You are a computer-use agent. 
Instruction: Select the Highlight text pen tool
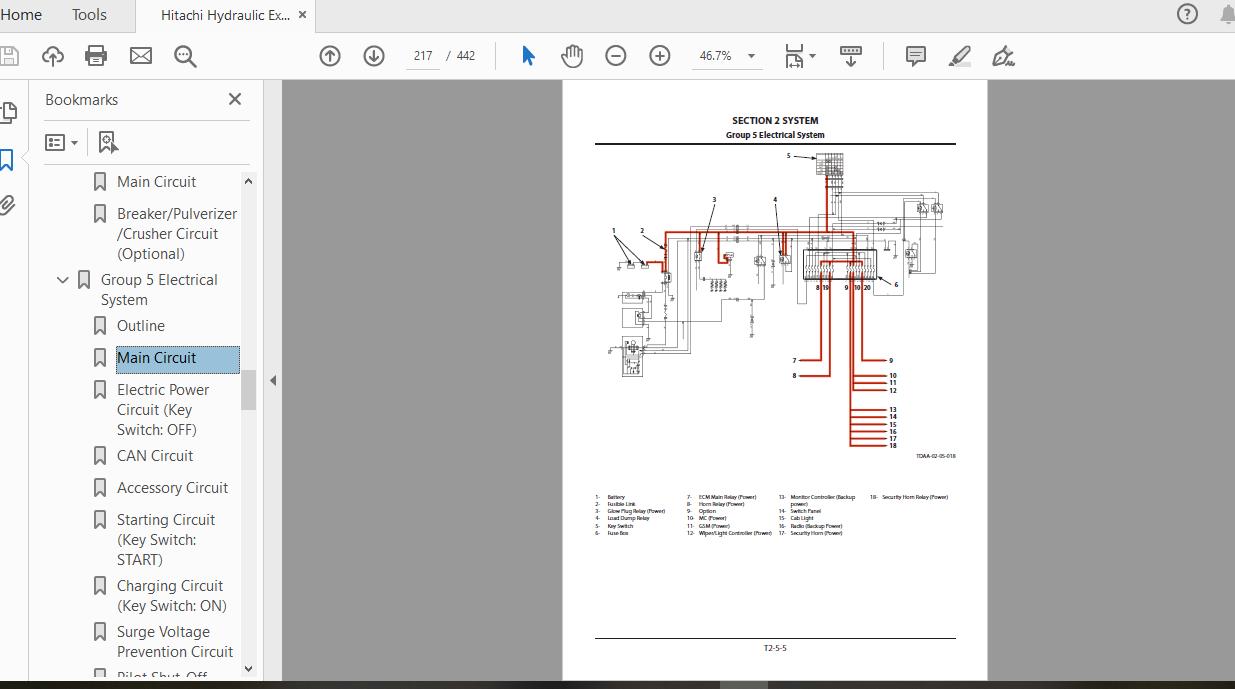[x=959, y=56]
